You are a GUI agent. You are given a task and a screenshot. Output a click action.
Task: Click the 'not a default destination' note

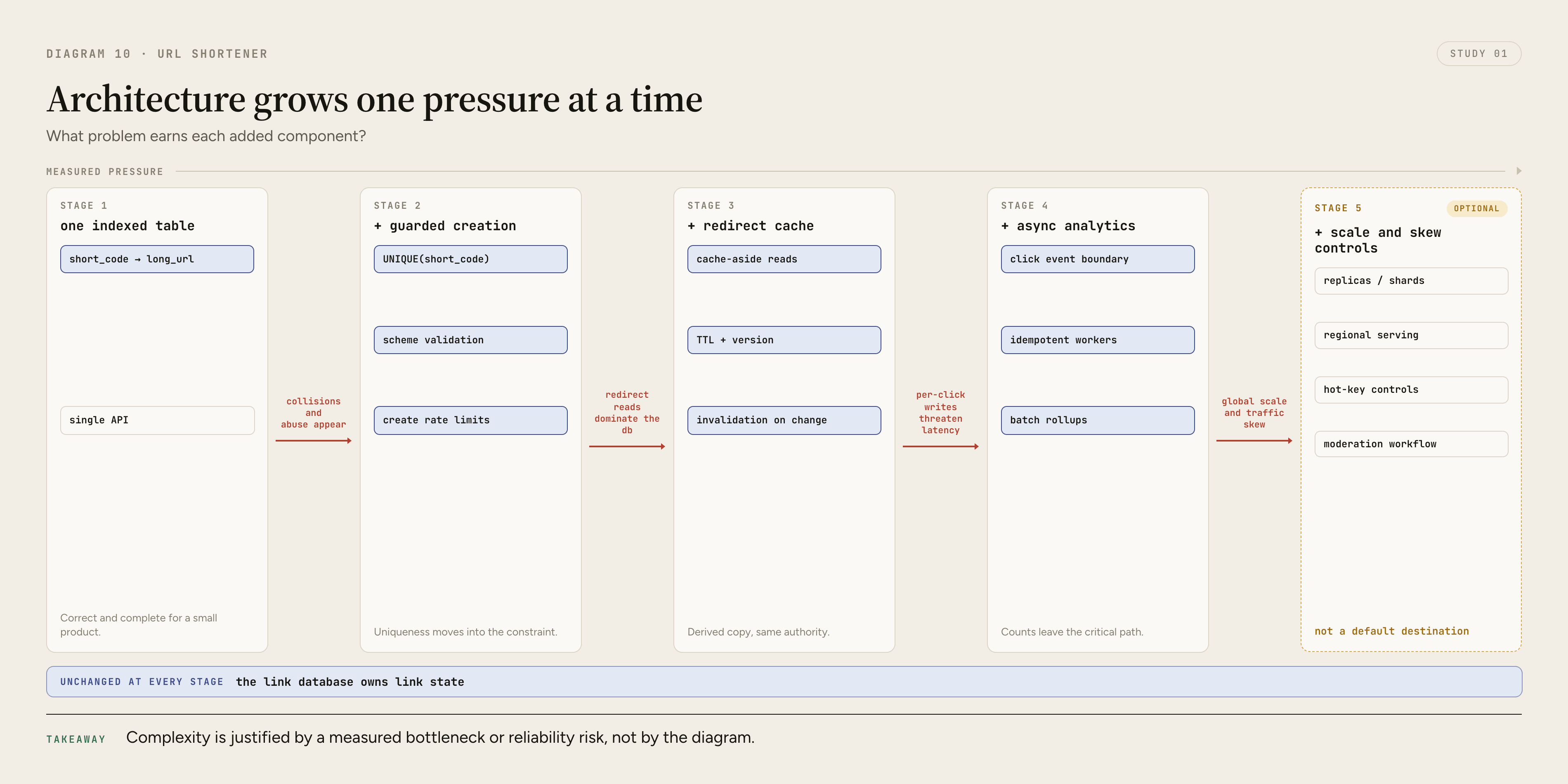point(1391,631)
